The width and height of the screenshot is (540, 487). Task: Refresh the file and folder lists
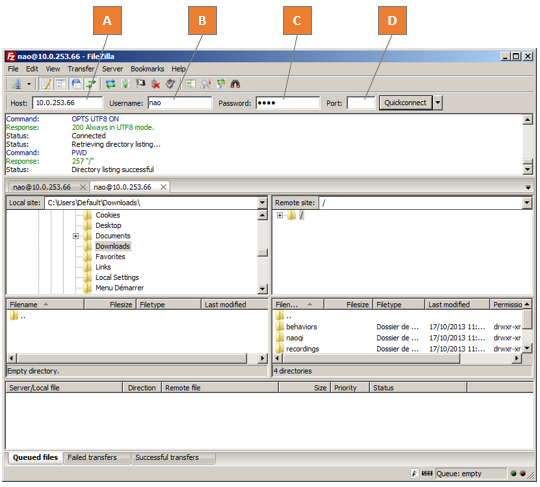(111, 84)
